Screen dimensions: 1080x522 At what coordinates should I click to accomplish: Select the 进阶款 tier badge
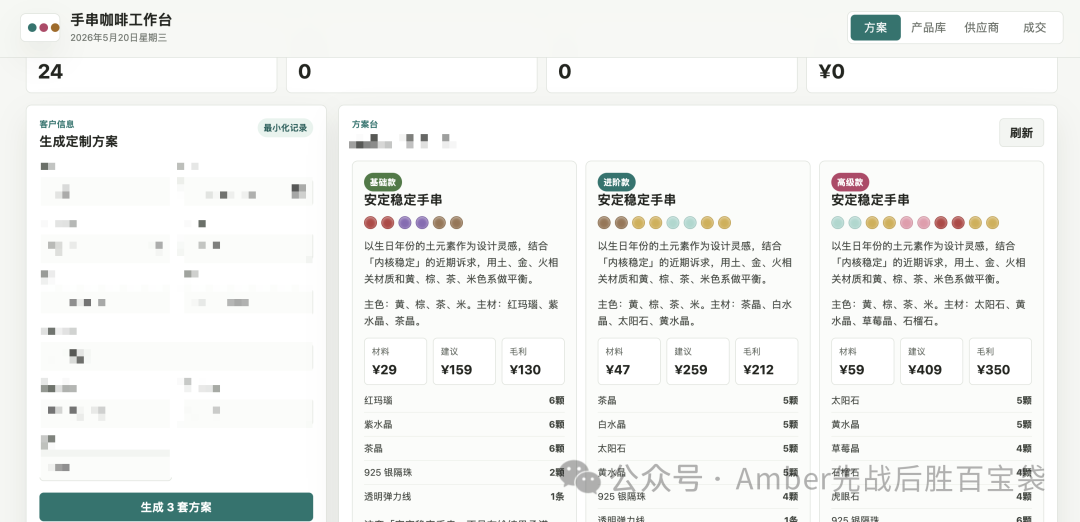click(616, 182)
